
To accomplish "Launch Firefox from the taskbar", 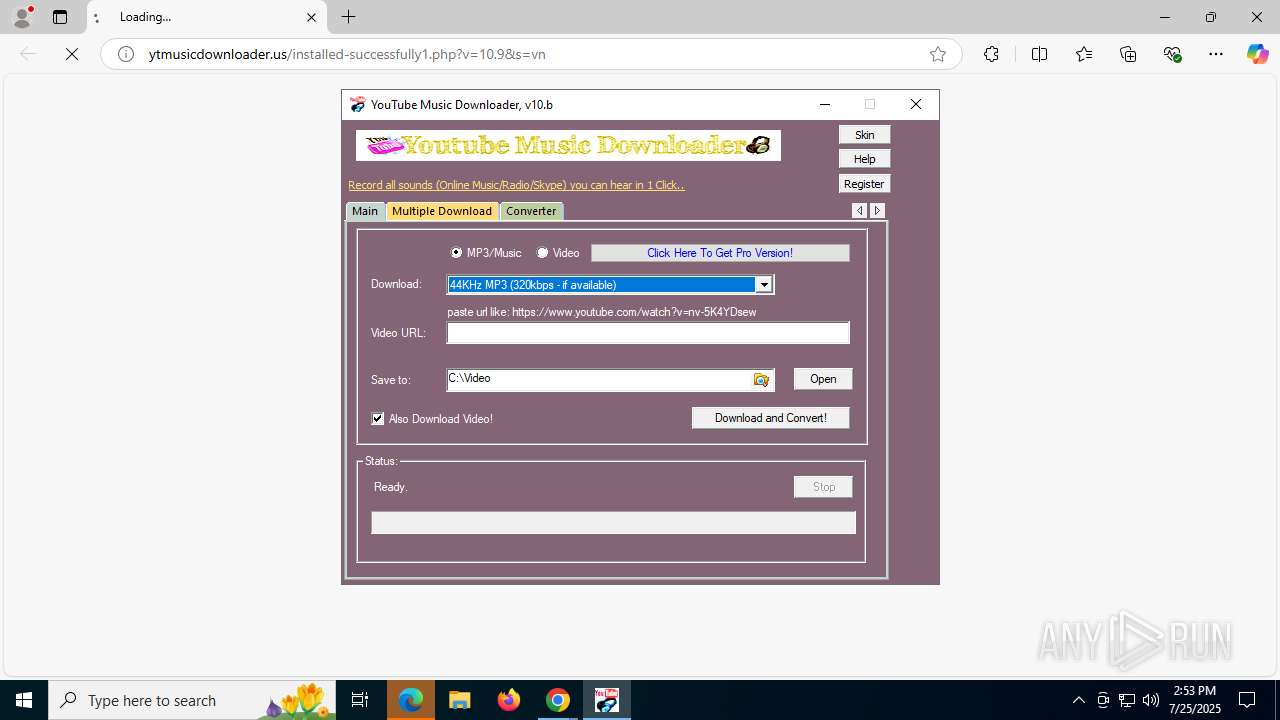I will click(509, 700).
